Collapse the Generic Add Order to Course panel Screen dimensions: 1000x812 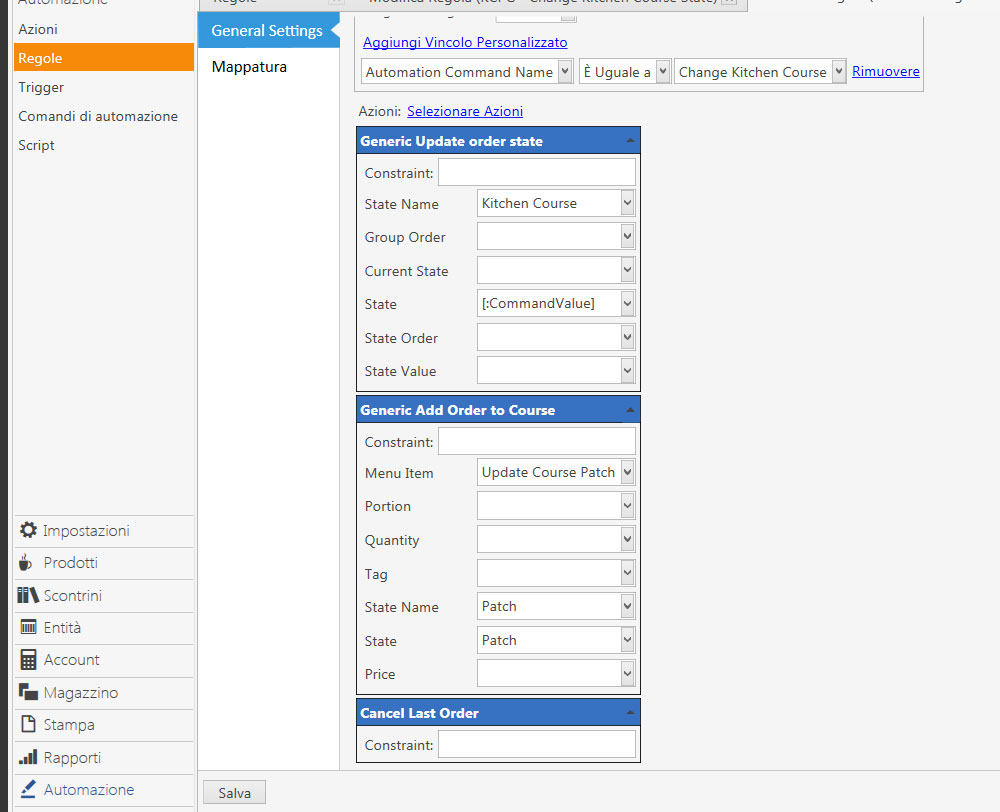[629, 409]
